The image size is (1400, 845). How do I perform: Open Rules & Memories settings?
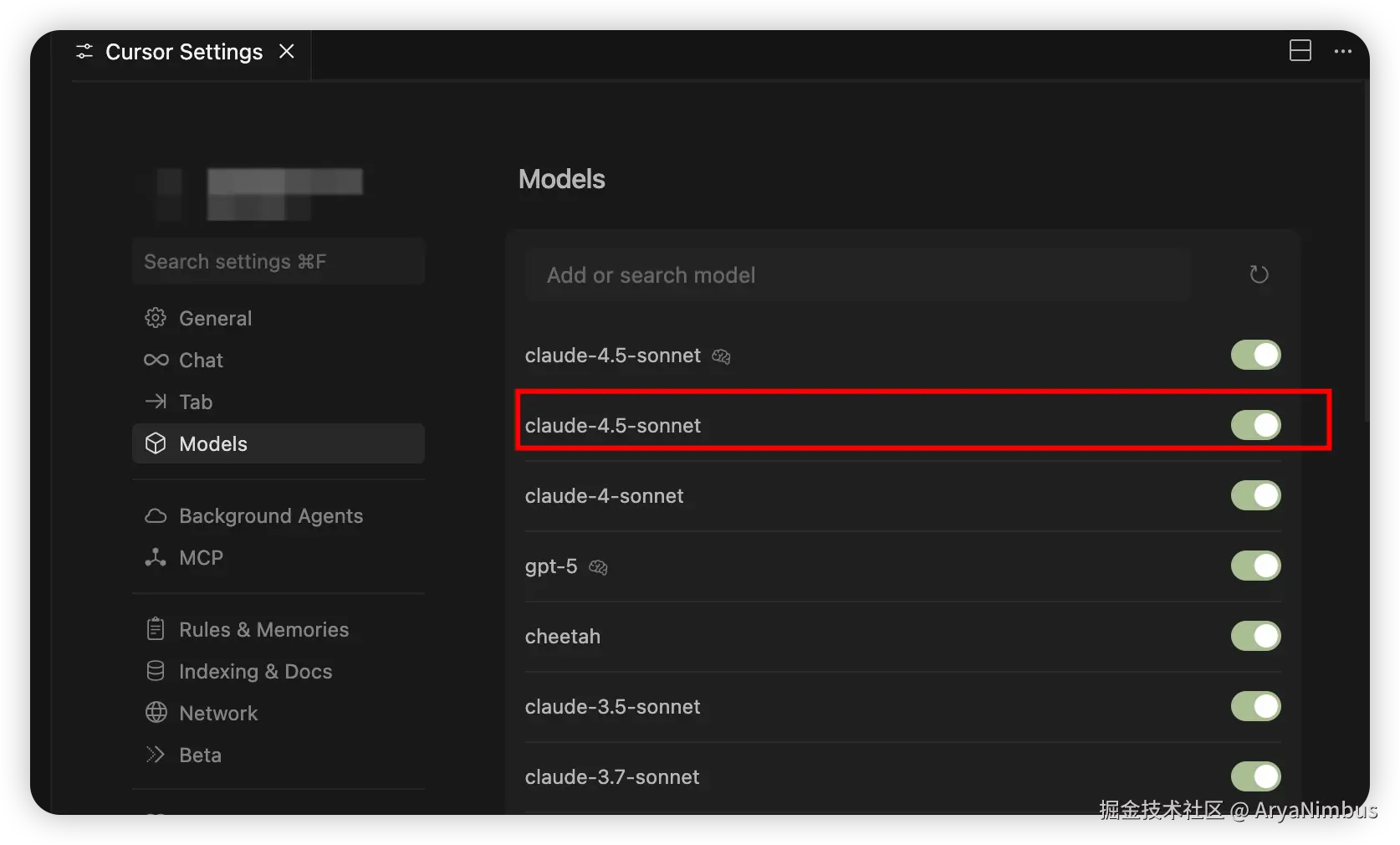click(278, 629)
